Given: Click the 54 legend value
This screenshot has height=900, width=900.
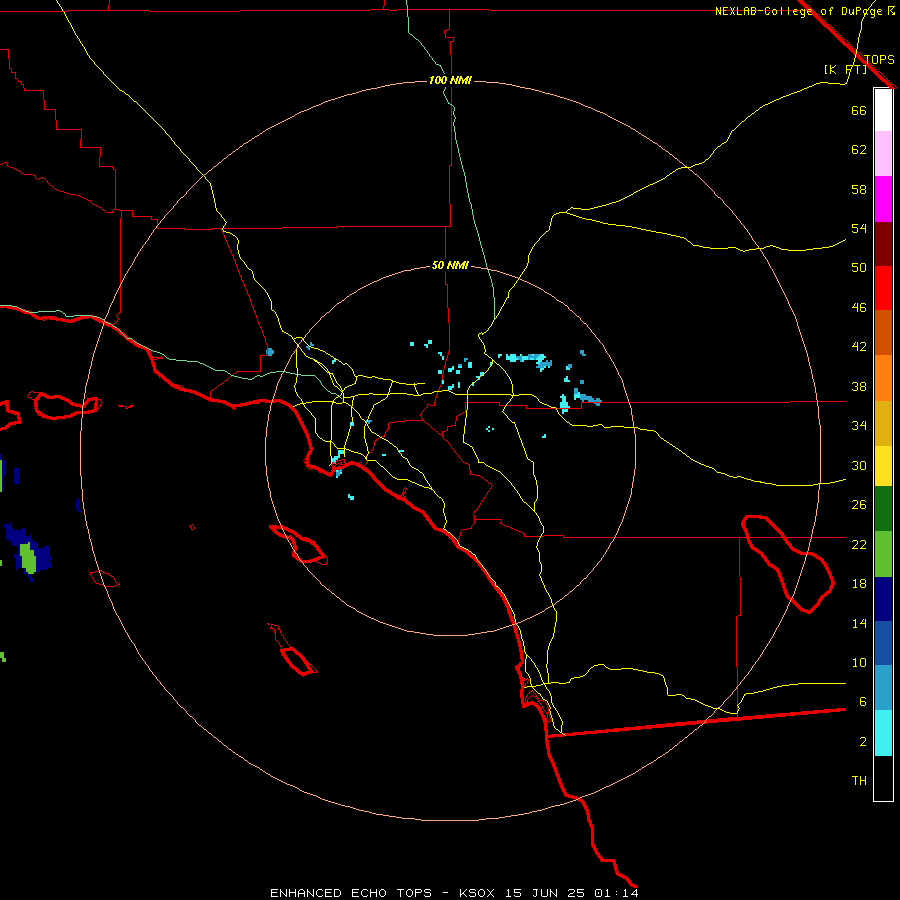Looking at the screenshot, I should coord(859,228).
